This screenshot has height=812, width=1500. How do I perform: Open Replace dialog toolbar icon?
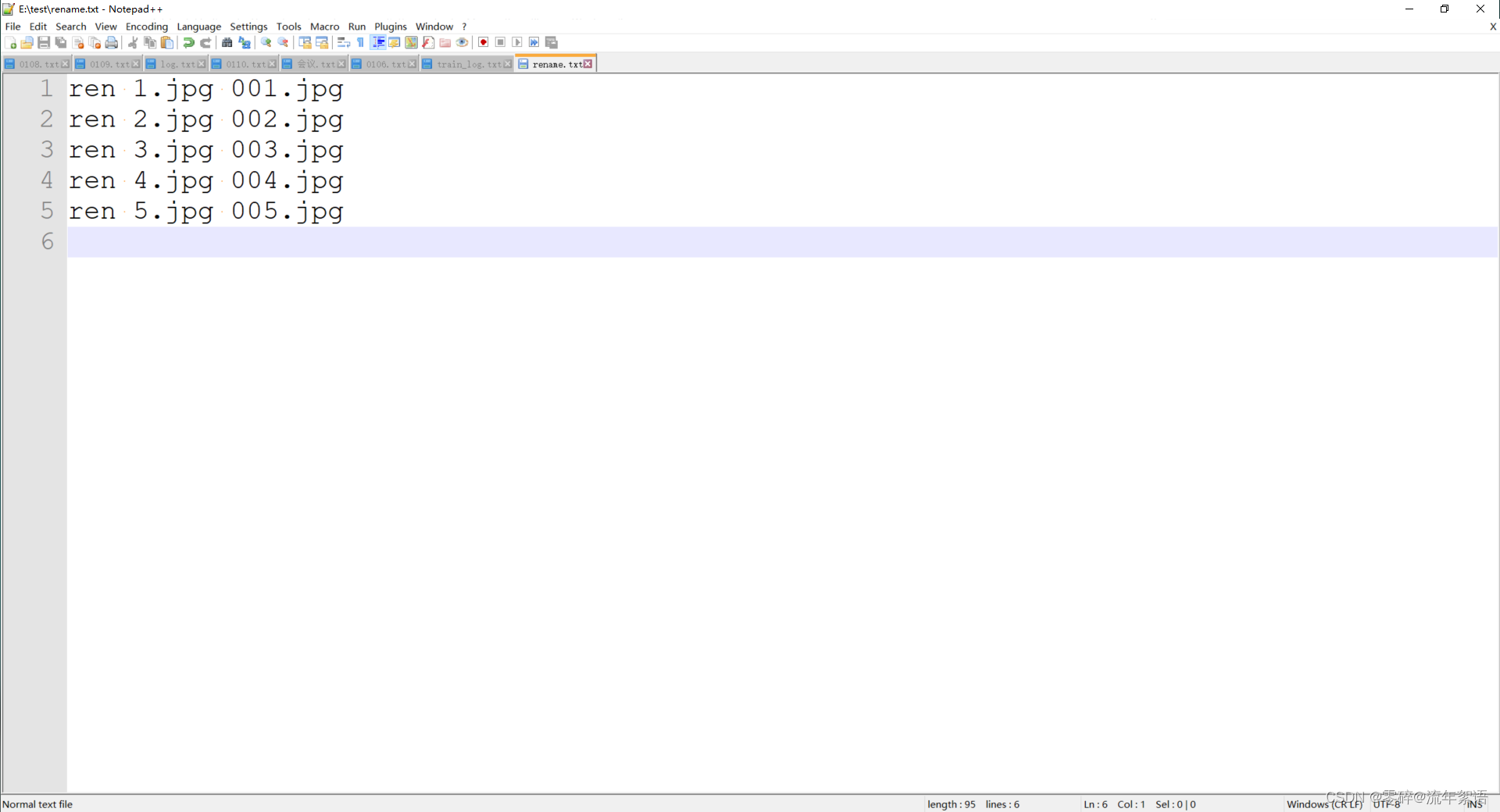245,43
